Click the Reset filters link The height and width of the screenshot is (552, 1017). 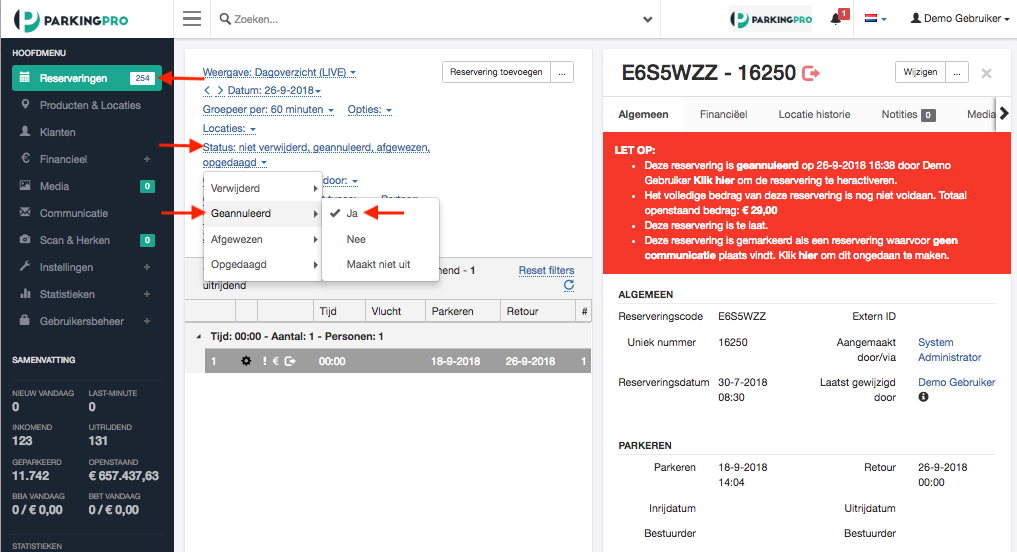point(546,270)
